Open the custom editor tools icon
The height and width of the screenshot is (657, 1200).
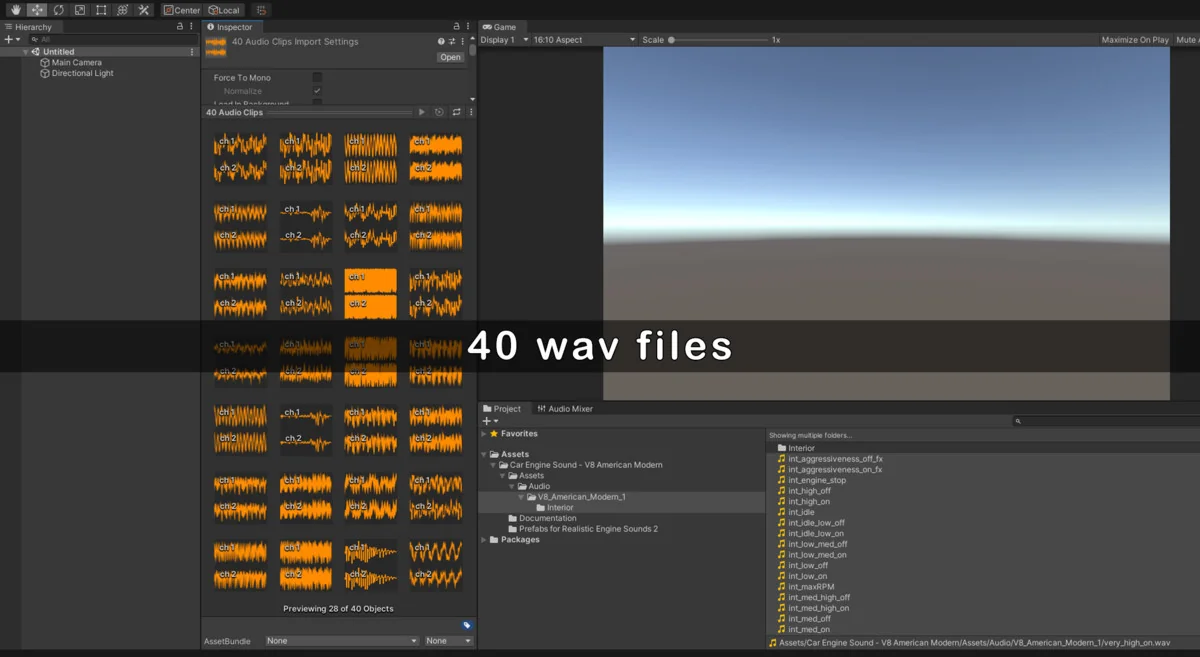(x=144, y=10)
